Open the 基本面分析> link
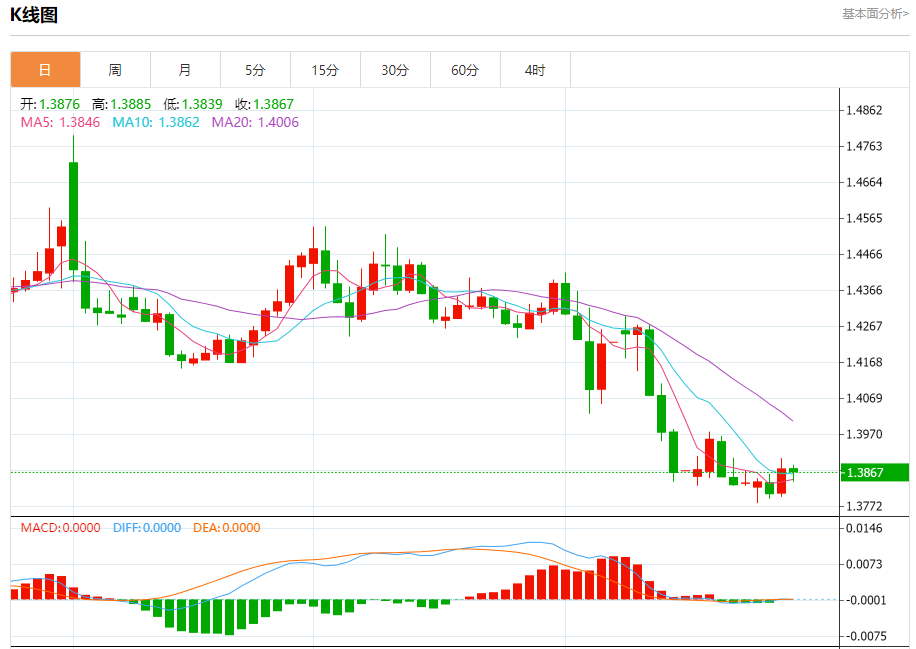This screenshot has height=649, width=916. [875, 13]
